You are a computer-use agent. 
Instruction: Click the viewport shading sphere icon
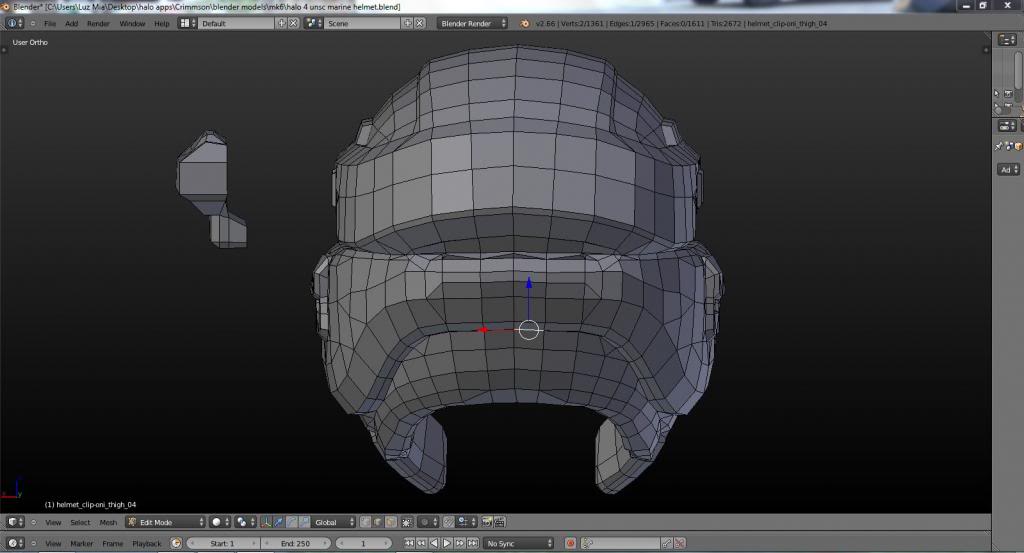point(217,522)
